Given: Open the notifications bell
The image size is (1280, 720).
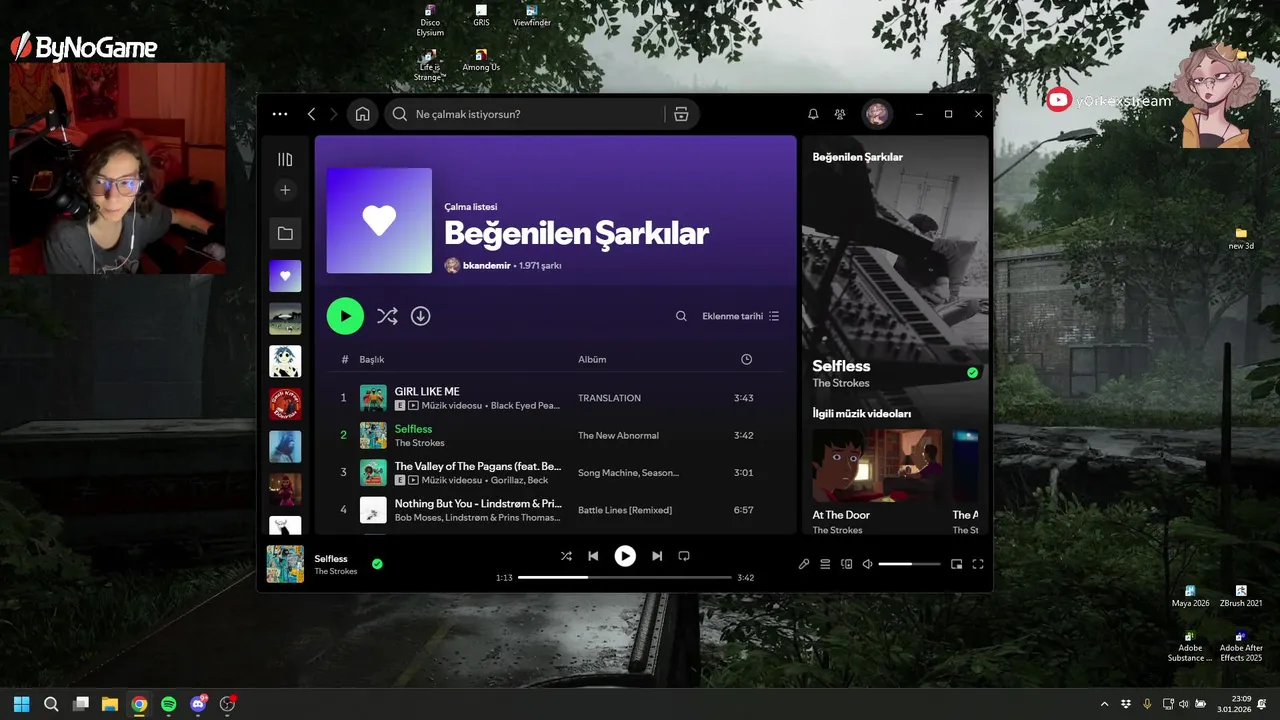Looking at the screenshot, I should [813, 114].
